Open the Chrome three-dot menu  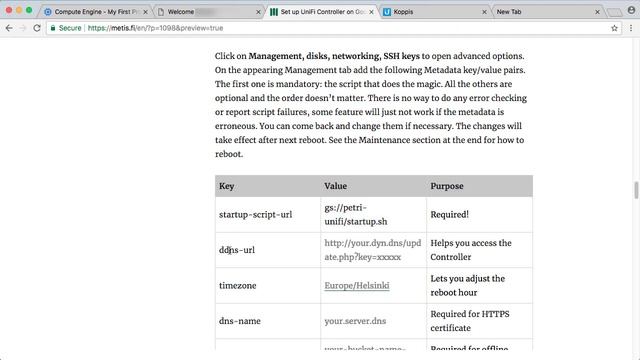[x=631, y=28]
